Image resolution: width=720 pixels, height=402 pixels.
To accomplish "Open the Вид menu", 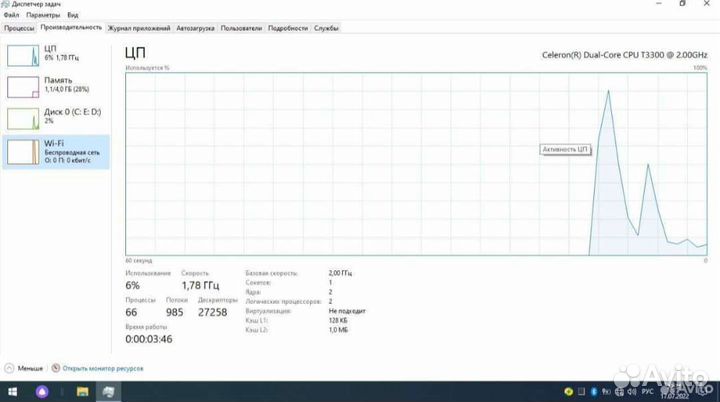I will pos(73,15).
